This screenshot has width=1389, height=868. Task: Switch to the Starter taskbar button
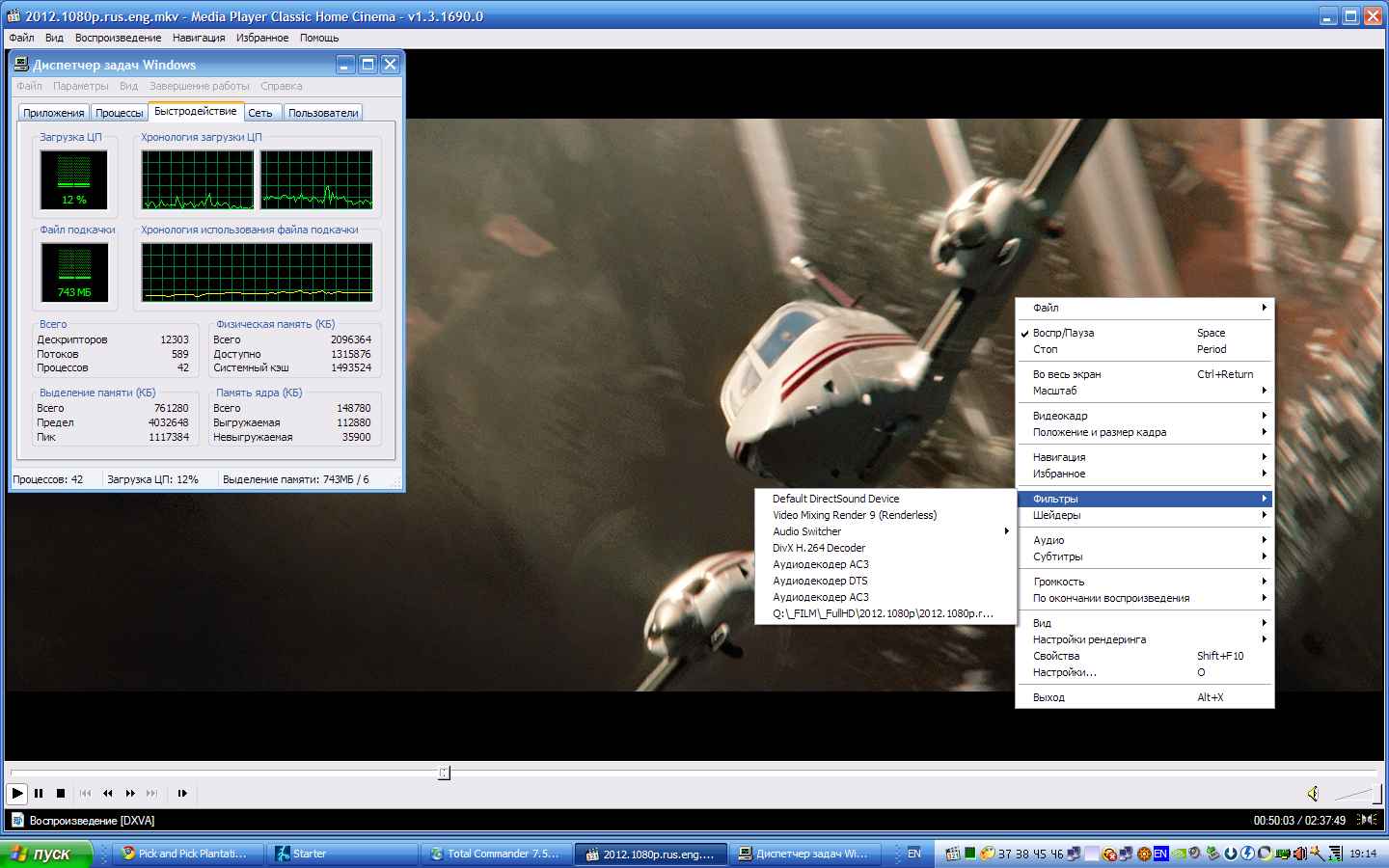[x=342, y=854]
